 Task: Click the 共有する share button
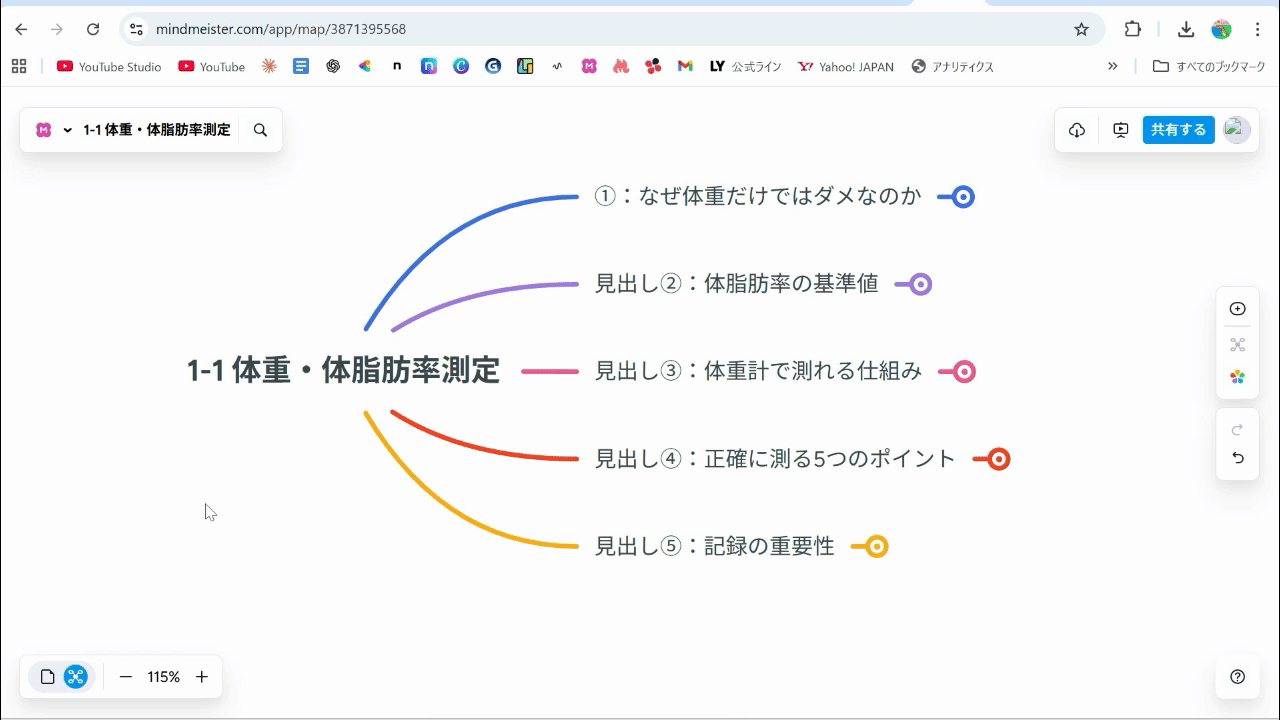pyautogui.click(x=1178, y=130)
